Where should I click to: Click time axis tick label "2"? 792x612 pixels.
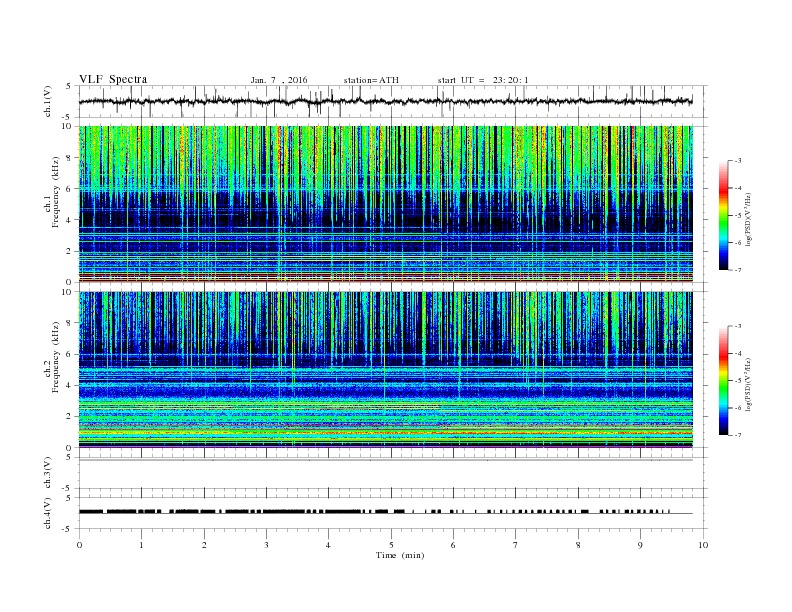click(x=204, y=545)
